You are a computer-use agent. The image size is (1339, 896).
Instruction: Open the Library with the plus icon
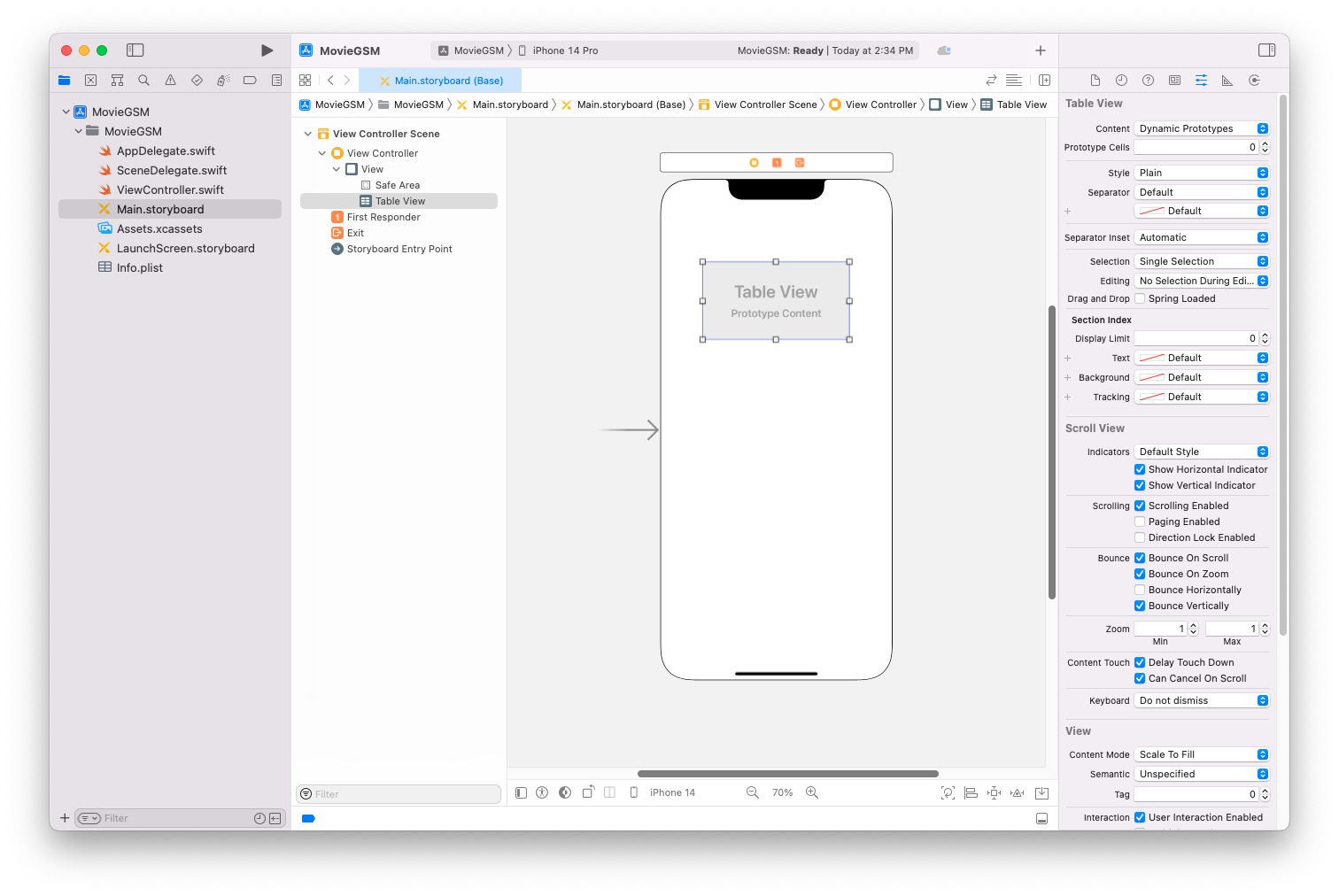[1041, 50]
